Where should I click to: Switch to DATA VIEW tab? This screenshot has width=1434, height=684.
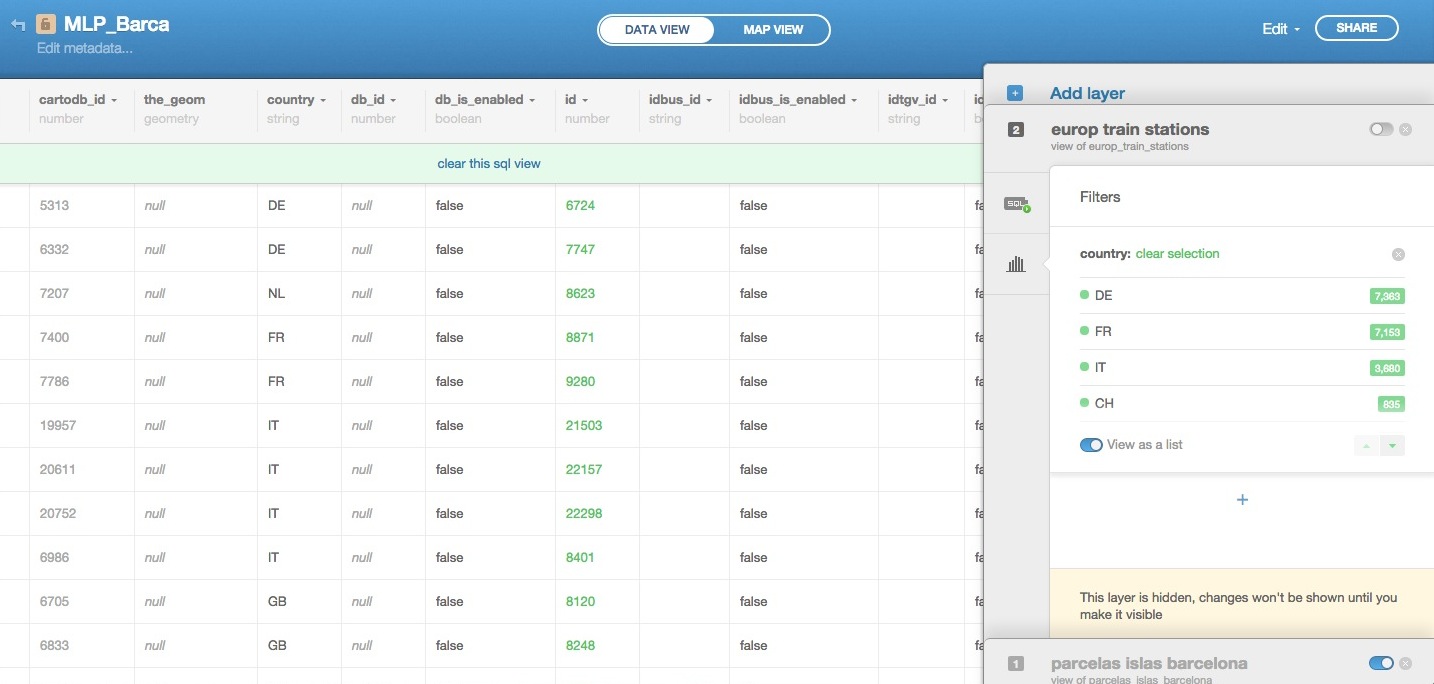(x=657, y=30)
